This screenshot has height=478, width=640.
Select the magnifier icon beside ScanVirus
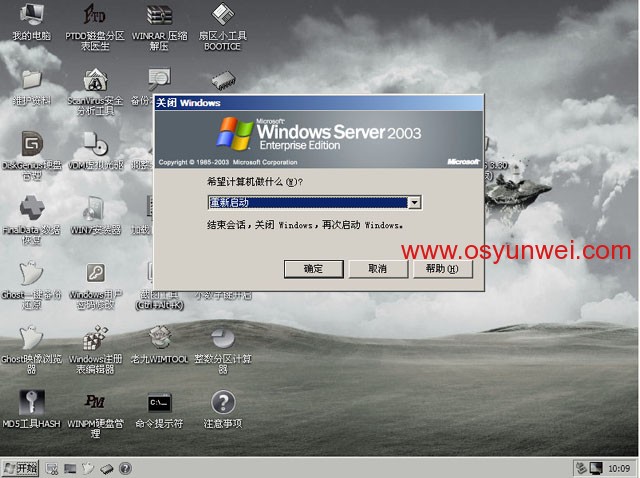[159, 79]
